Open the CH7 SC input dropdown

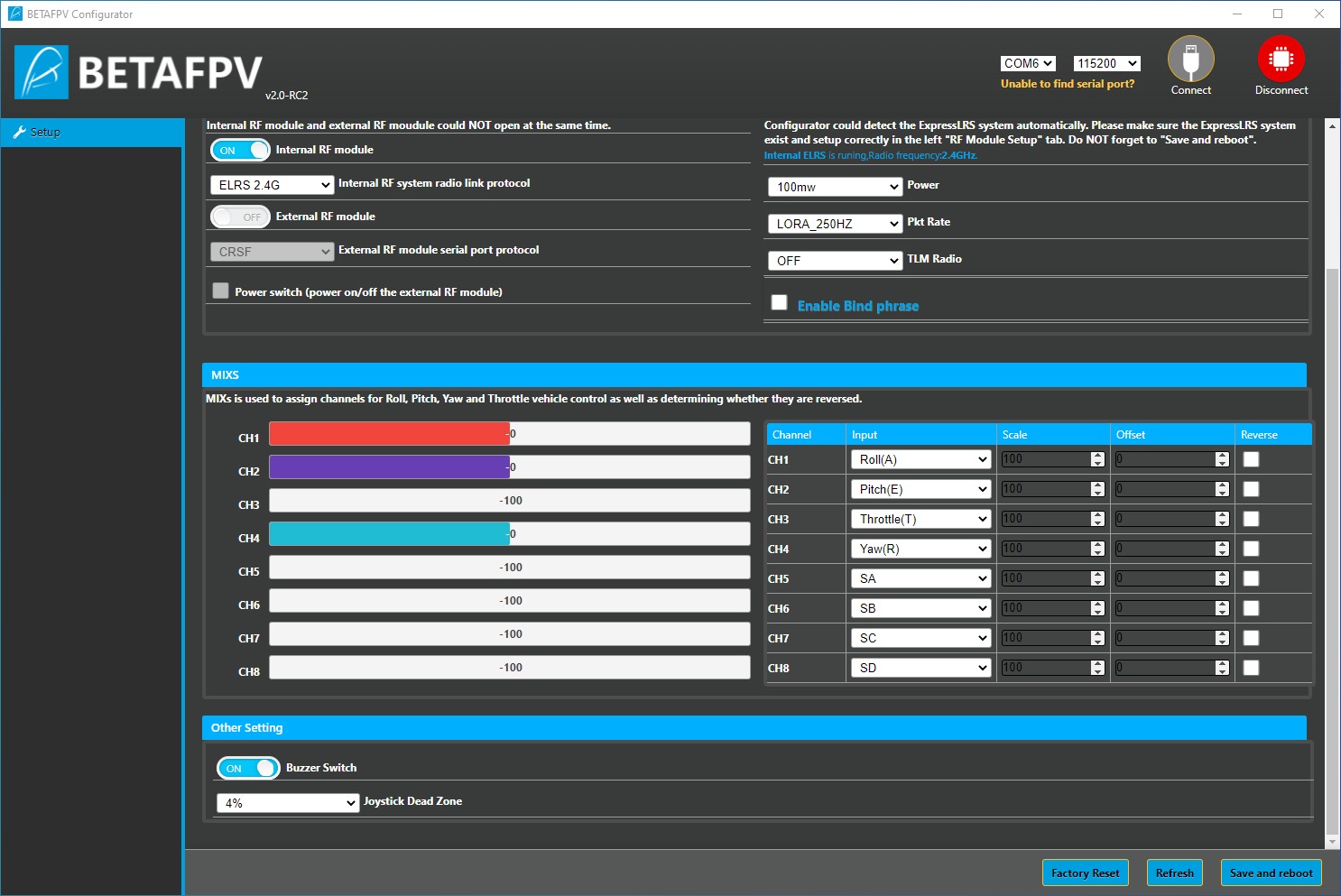[920, 638]
